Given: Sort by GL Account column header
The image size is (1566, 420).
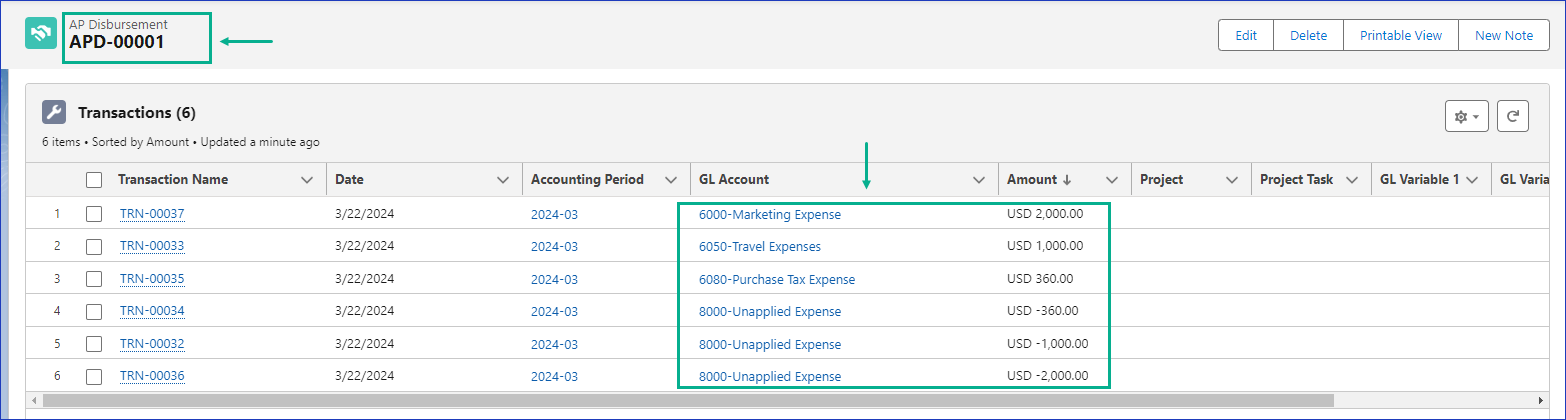Looking at the screenshot, I should point(734,180).
